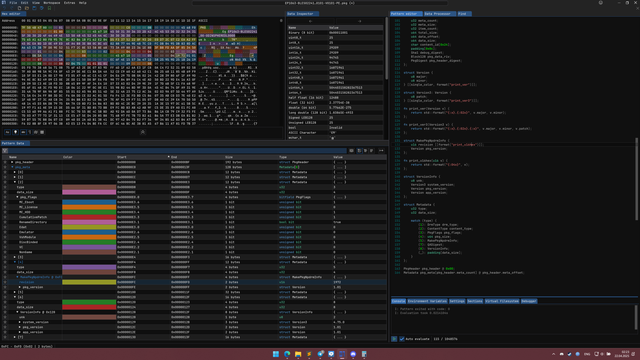
Task: Click the Steam icon in the system tray
Action: click(570, 354)
